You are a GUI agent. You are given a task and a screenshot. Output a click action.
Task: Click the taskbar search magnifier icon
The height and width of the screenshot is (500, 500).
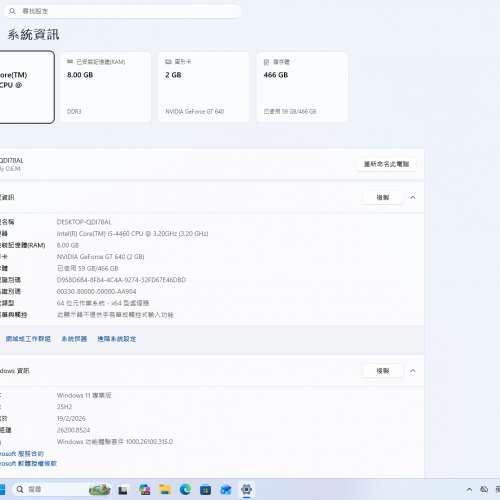[x=20, y=489]
